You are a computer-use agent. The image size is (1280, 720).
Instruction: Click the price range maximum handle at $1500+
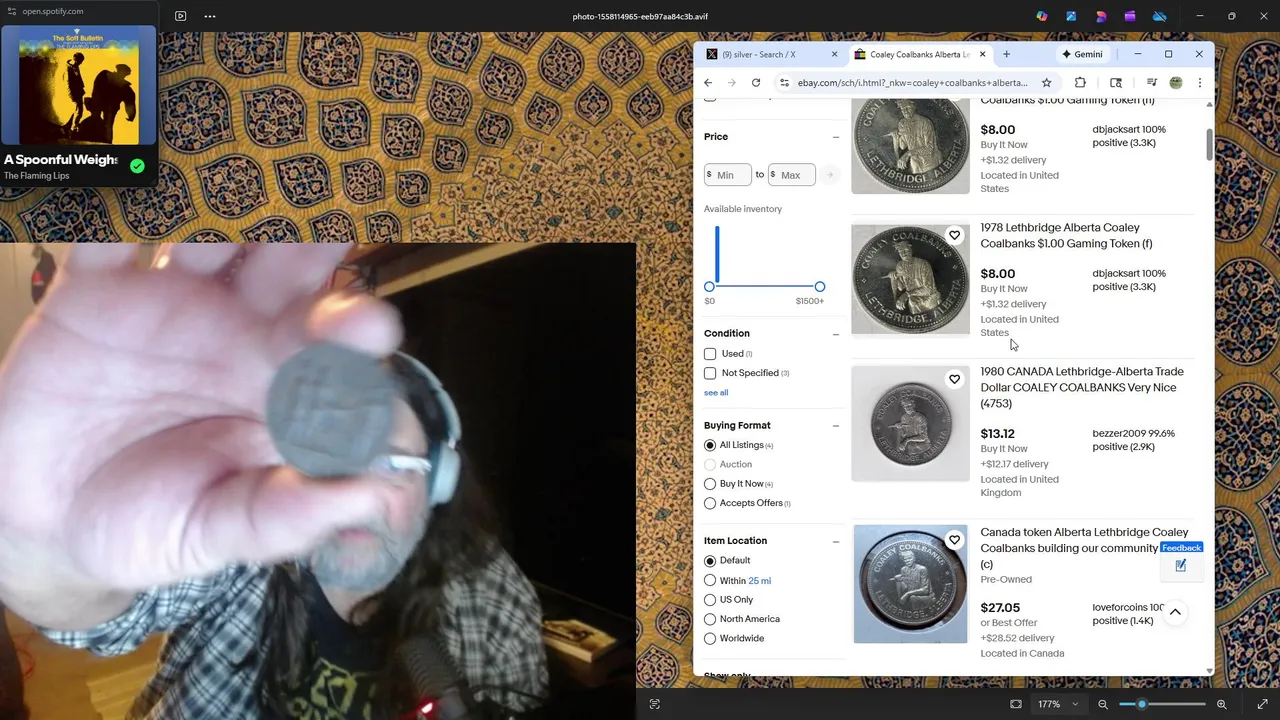pyautogui.click(x=820, y=287)
